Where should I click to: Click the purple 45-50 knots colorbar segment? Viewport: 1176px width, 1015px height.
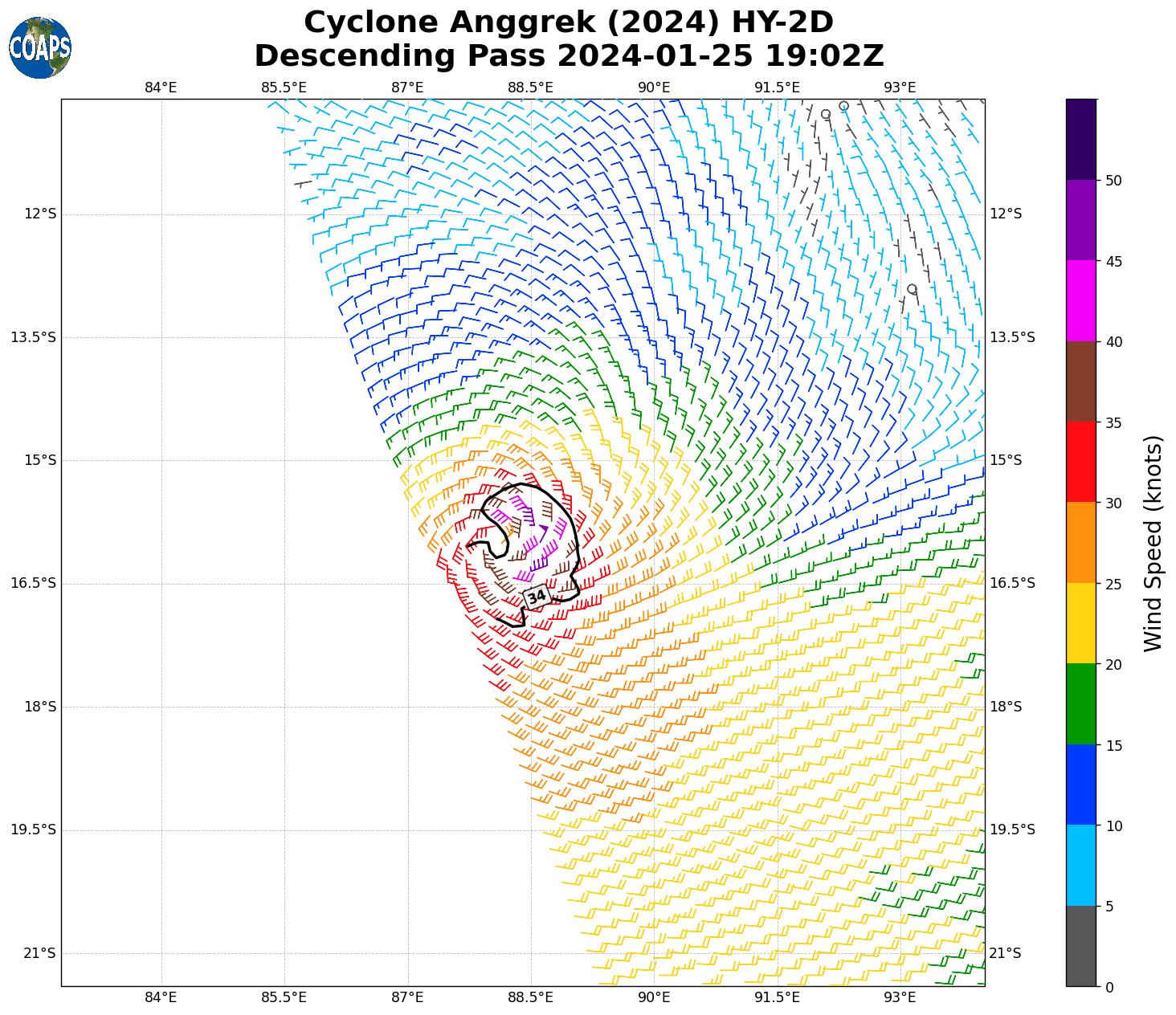[1080, 220]
